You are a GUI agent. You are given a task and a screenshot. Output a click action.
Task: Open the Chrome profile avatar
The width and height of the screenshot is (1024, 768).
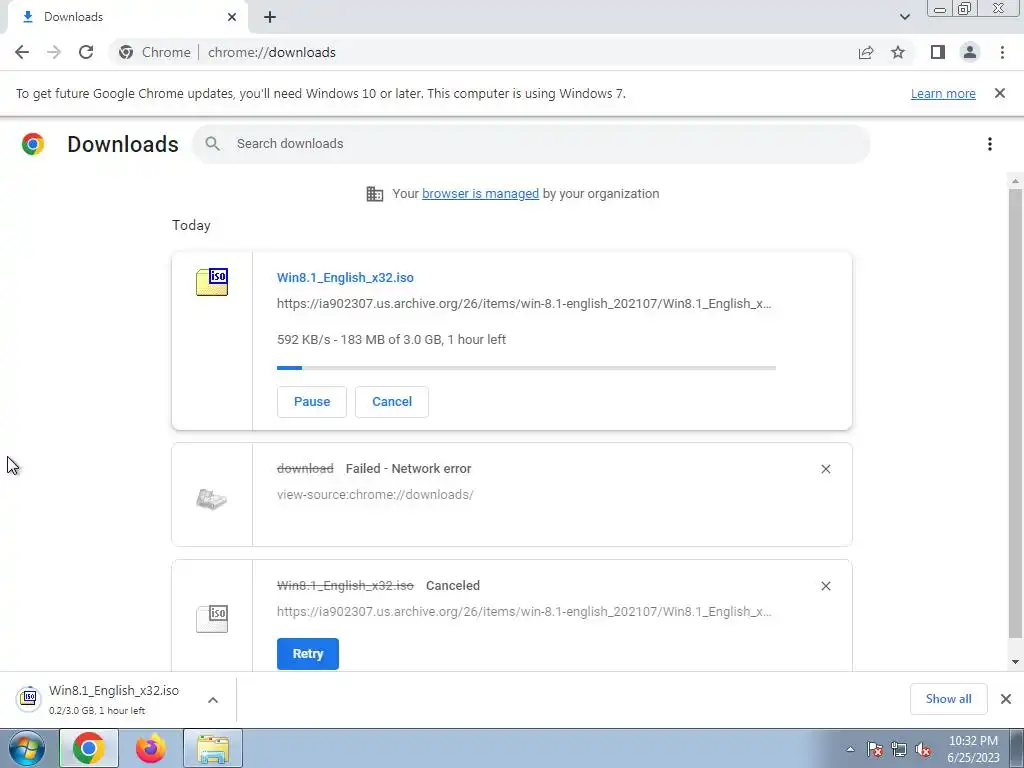[970, 52]
